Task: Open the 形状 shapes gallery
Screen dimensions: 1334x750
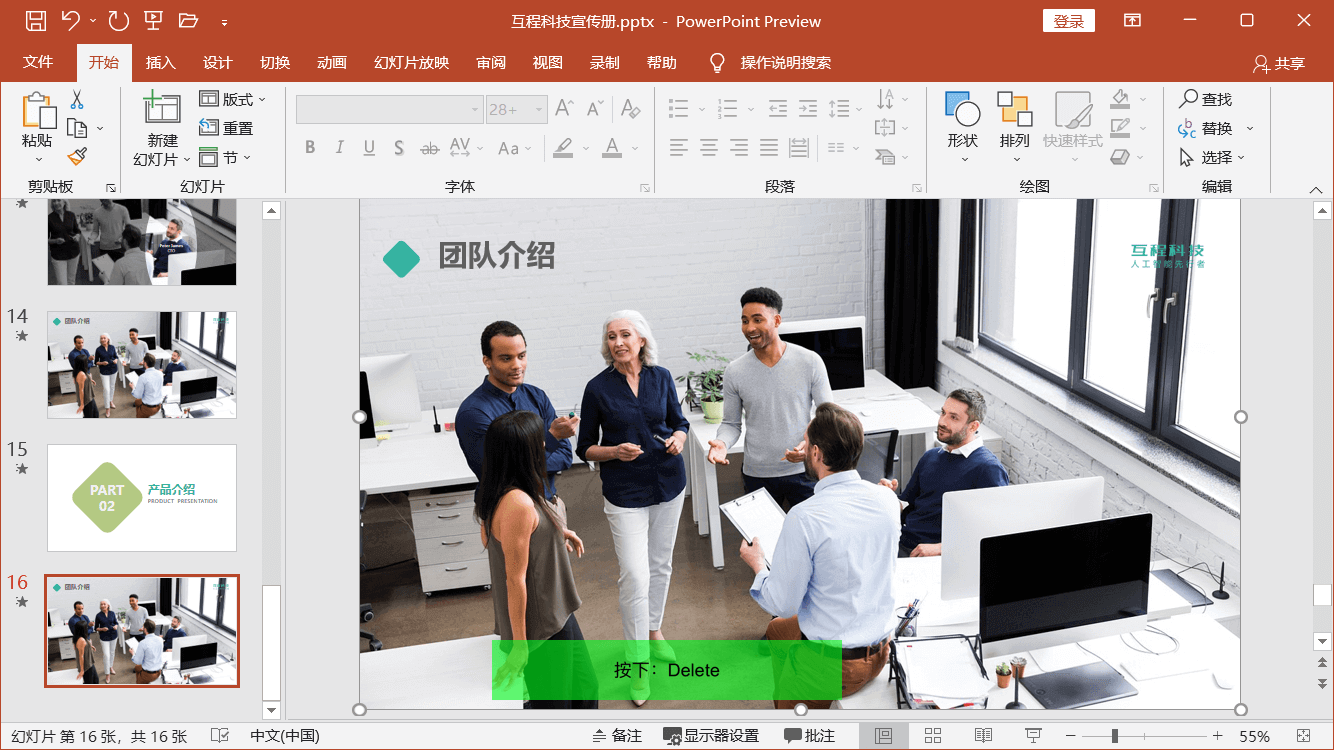Action: pyautogui.click(x=962, y=126)
